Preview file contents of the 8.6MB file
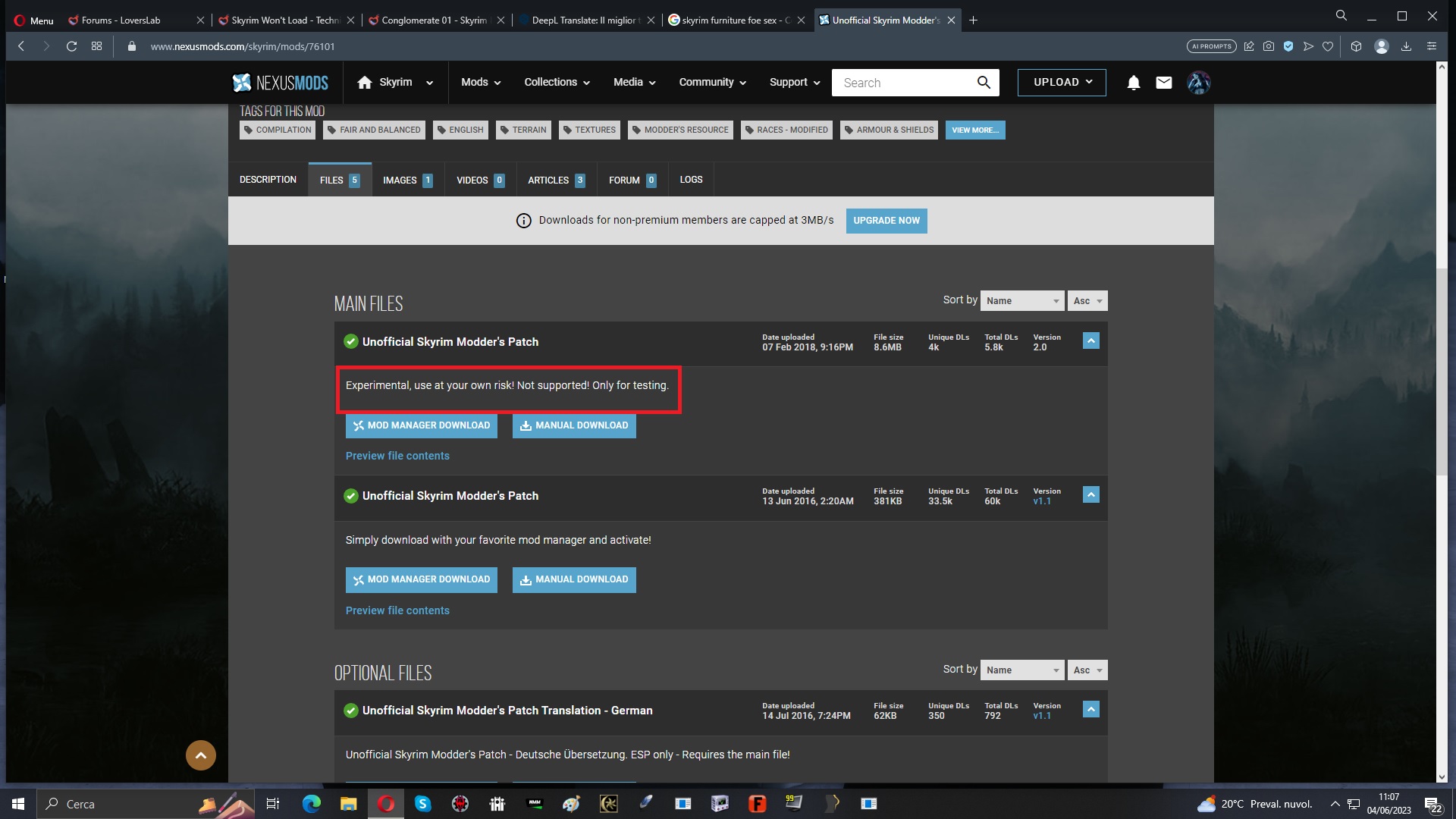 pos(397,456)
